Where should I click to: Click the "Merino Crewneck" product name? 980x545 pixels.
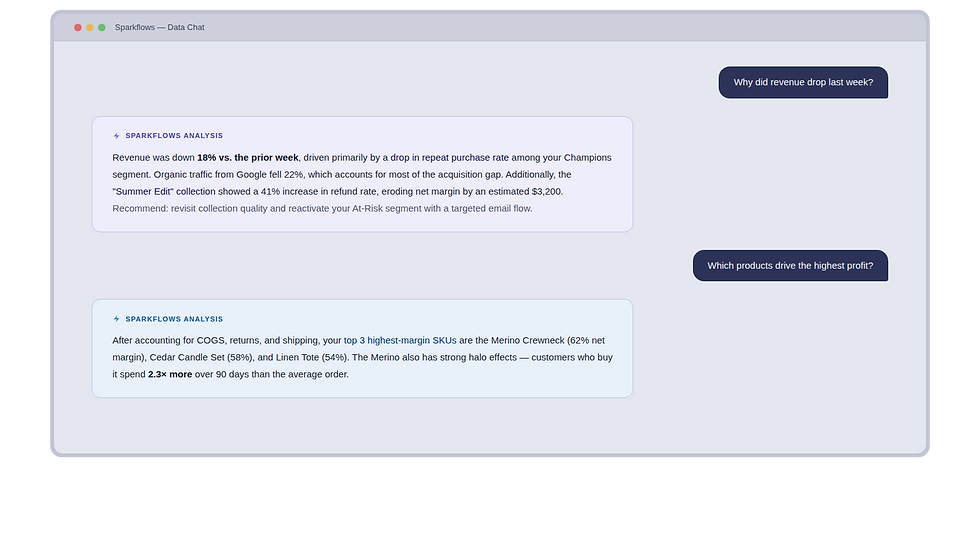(527, 341)
